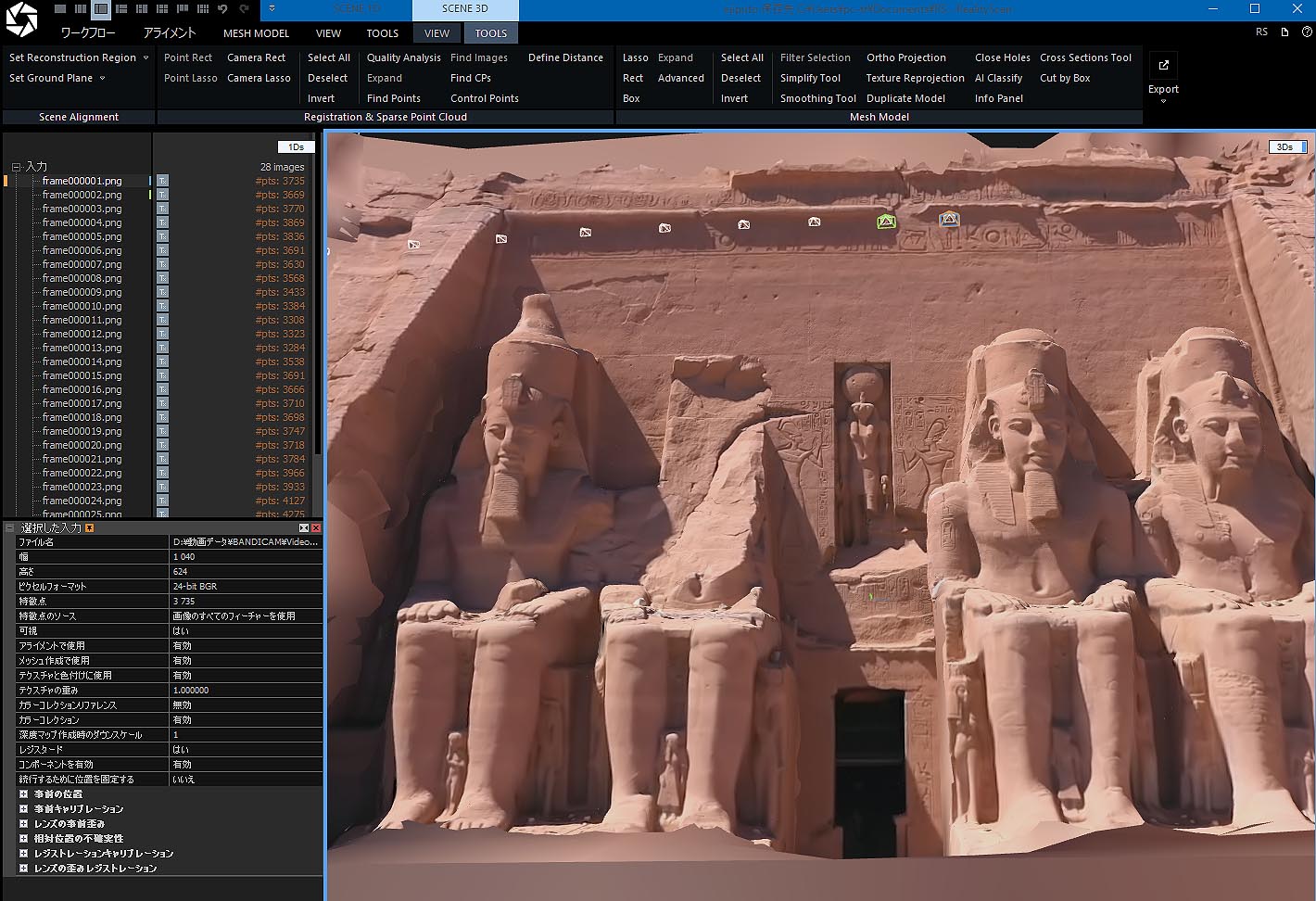Switch to the ワークフロー tab
1316x901 pixels.
point(88,33)
